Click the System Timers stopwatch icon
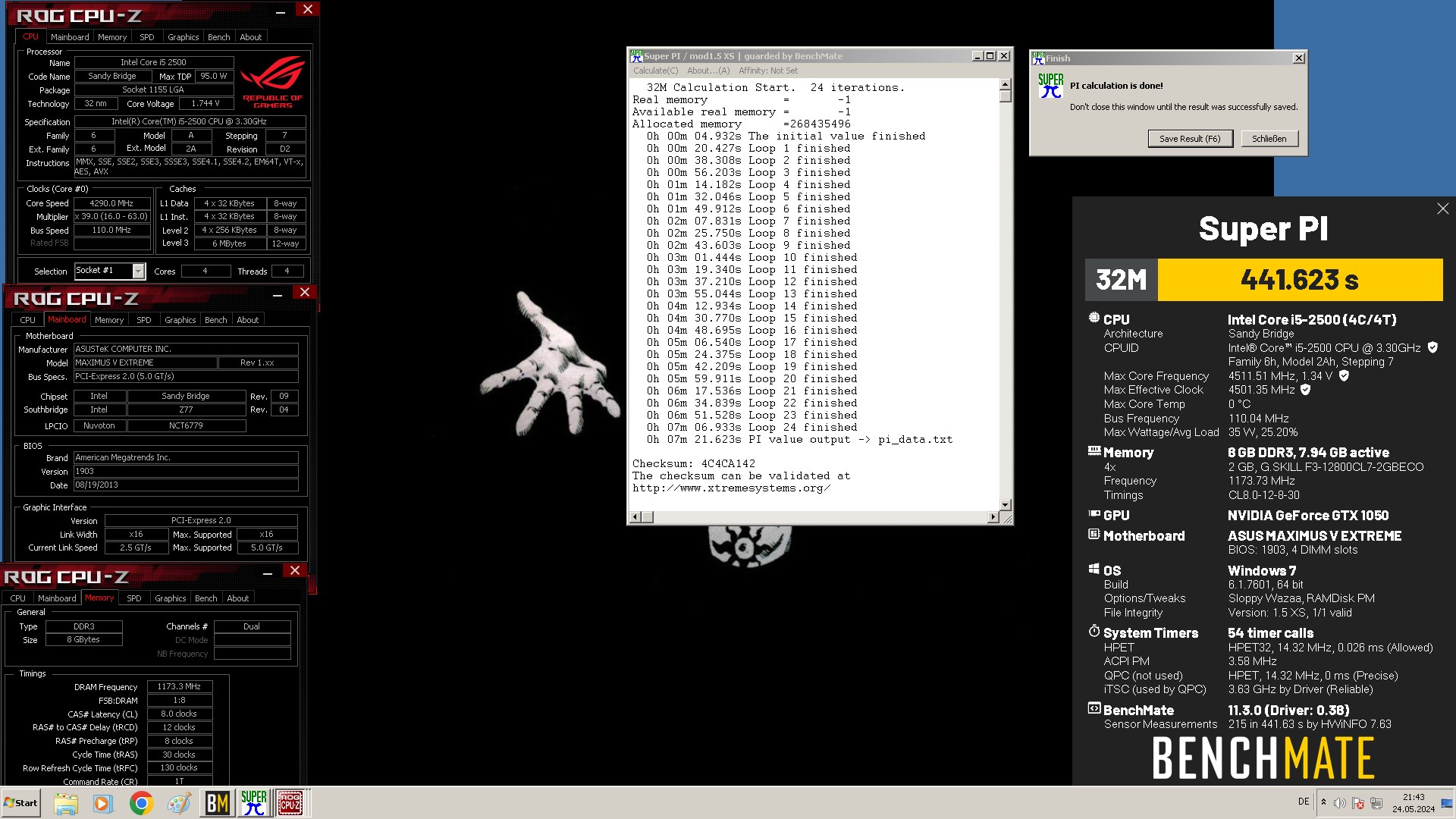 coord(1094,631)
